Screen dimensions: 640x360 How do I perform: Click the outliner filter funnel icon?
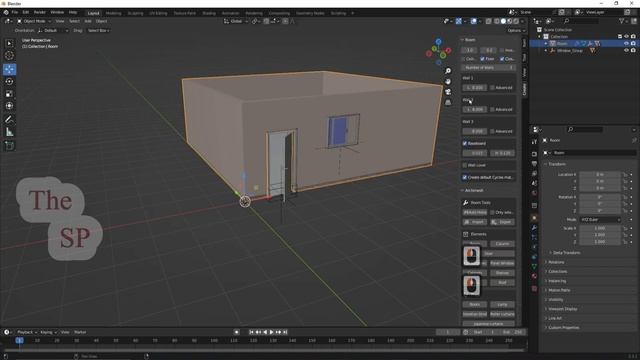click(x=622, y=21)
